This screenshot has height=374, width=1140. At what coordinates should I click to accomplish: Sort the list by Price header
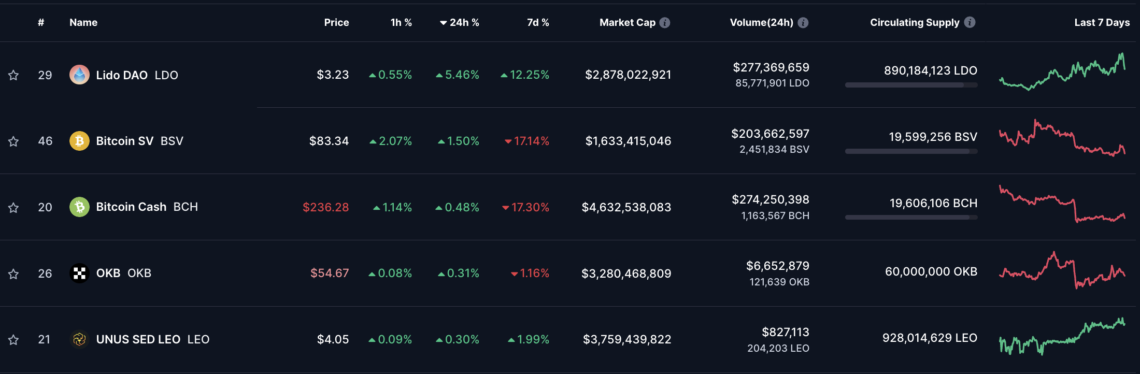337,23
